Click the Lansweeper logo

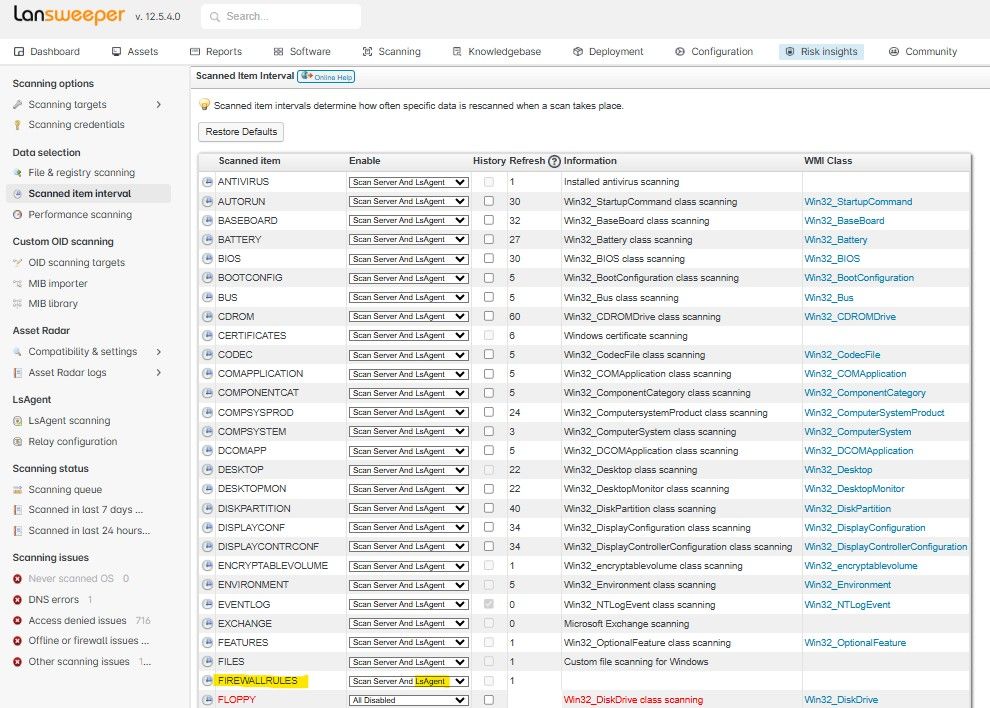pos(69,16)
